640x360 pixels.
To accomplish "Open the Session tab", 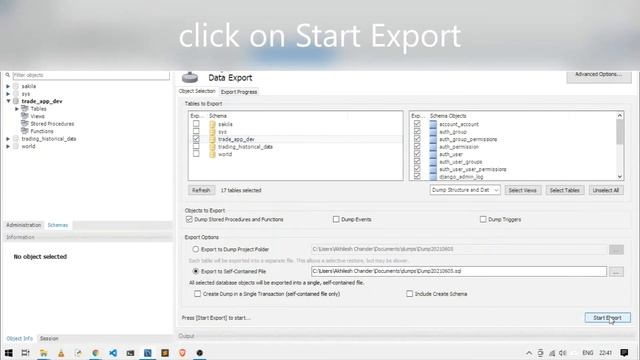I will (x=49, y=338).
